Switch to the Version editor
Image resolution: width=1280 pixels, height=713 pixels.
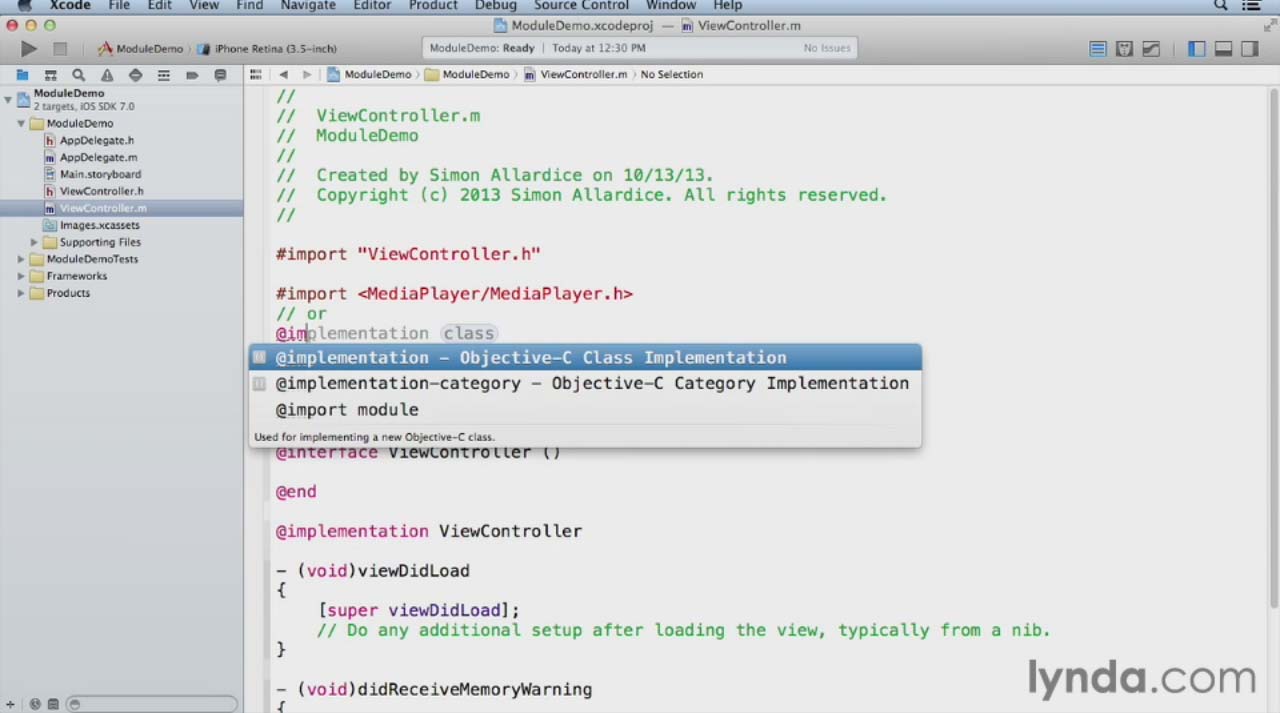click(1151, 48)
